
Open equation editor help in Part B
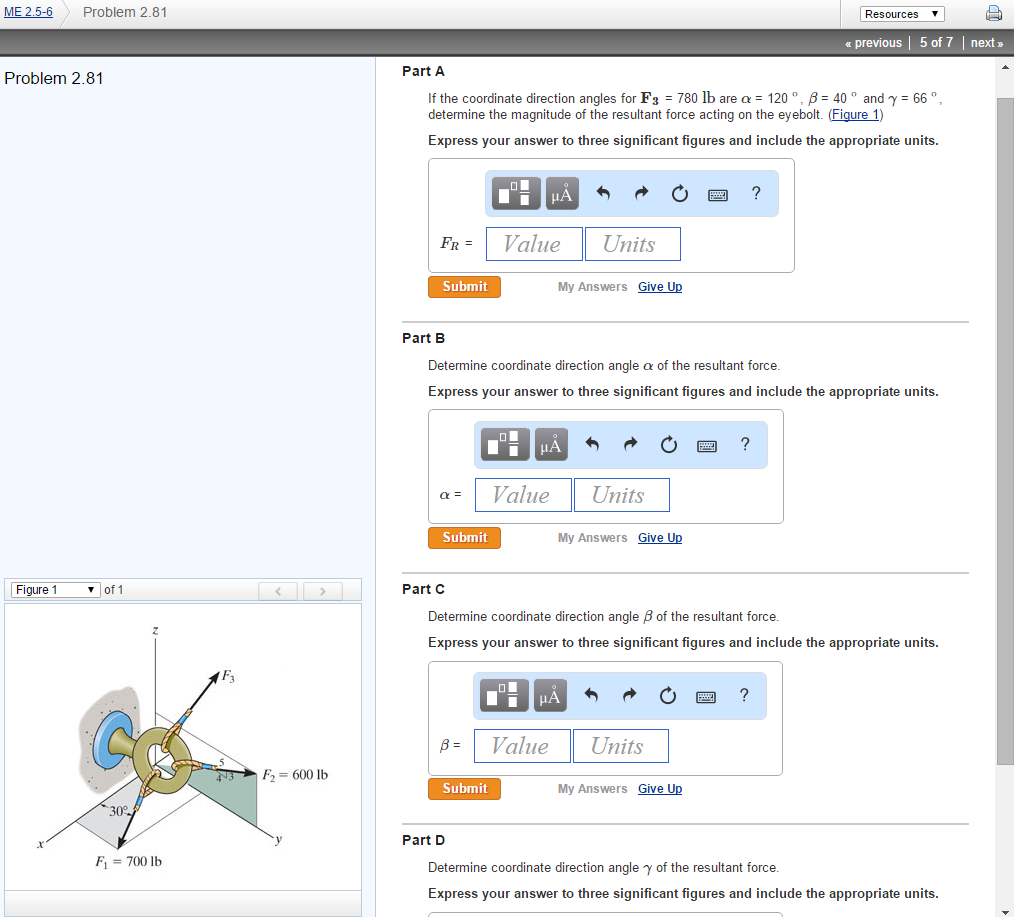click(745, 444)
